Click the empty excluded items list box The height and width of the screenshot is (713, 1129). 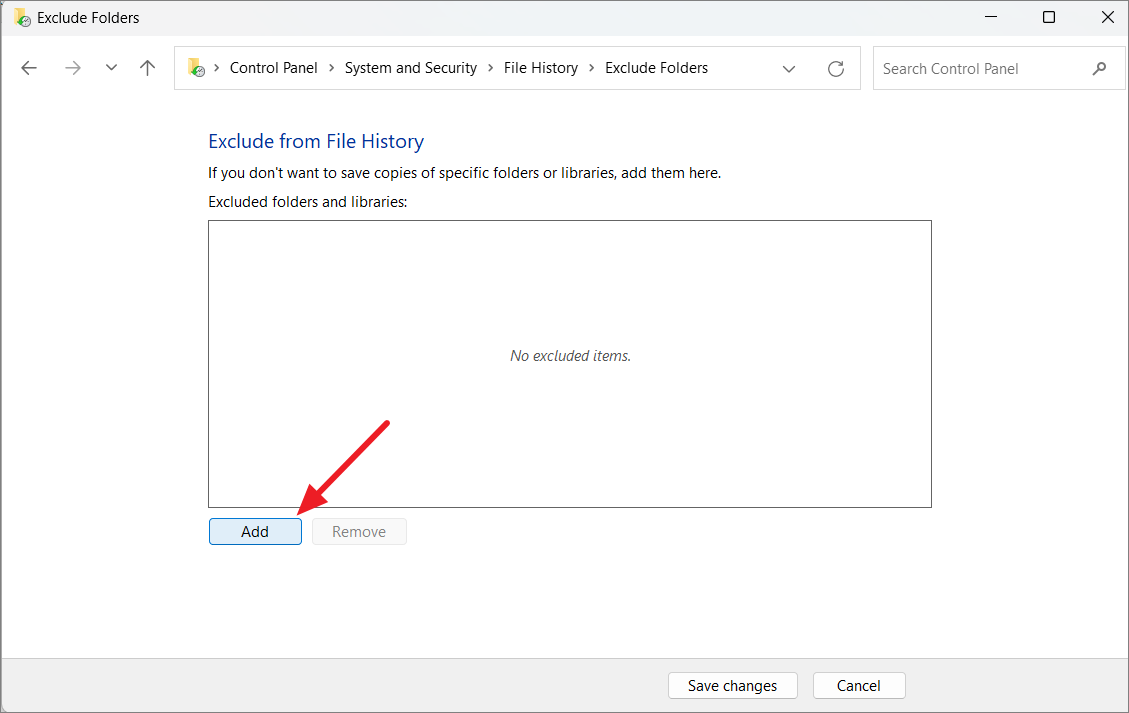[570, 363]
